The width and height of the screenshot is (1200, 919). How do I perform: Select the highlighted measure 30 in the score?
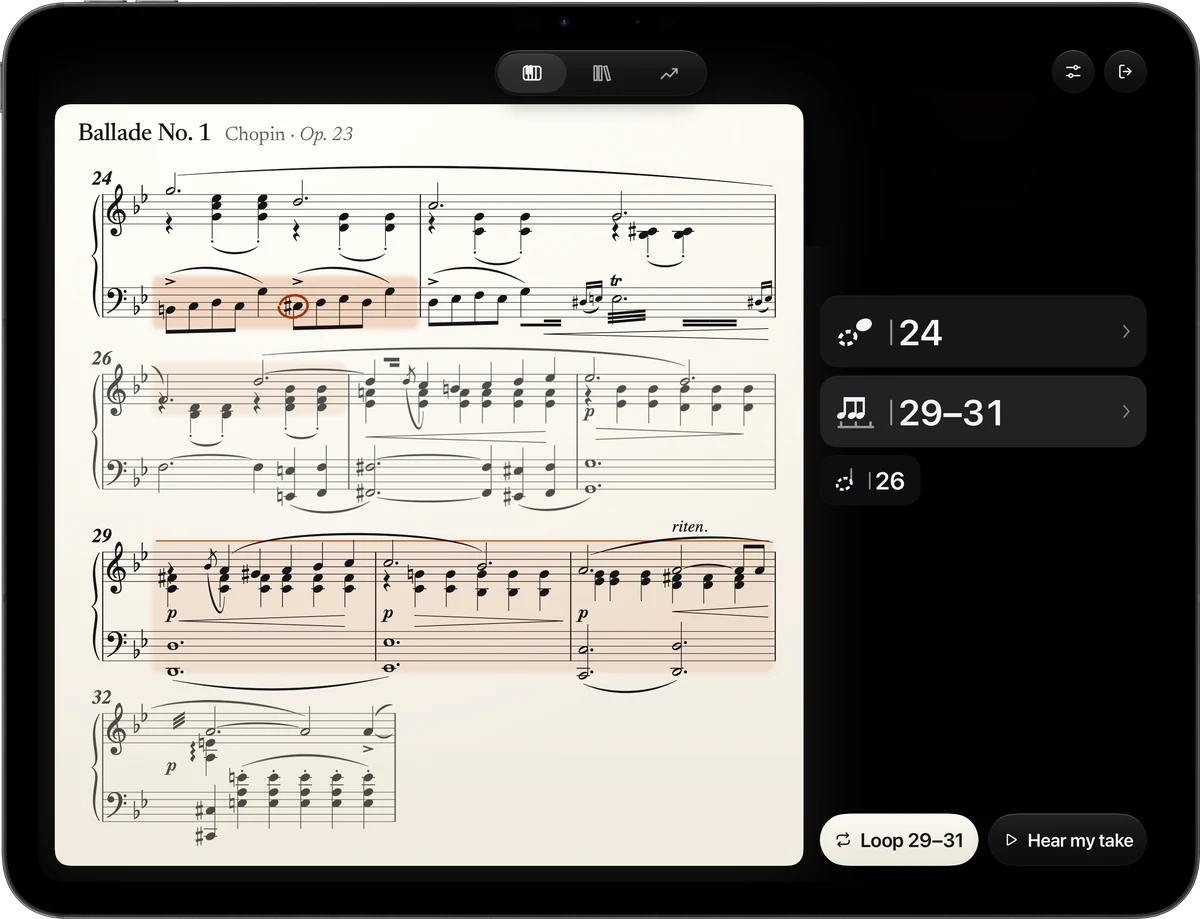[x=474, y=606]
